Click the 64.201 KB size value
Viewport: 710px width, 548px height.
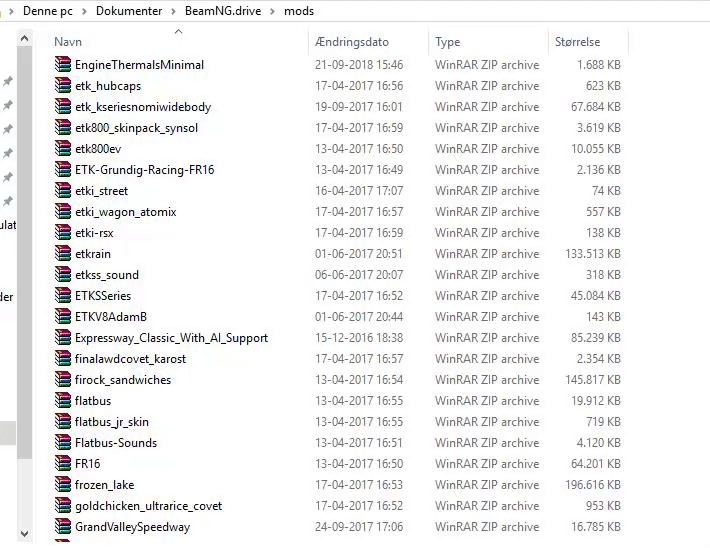tap(595, 464)
